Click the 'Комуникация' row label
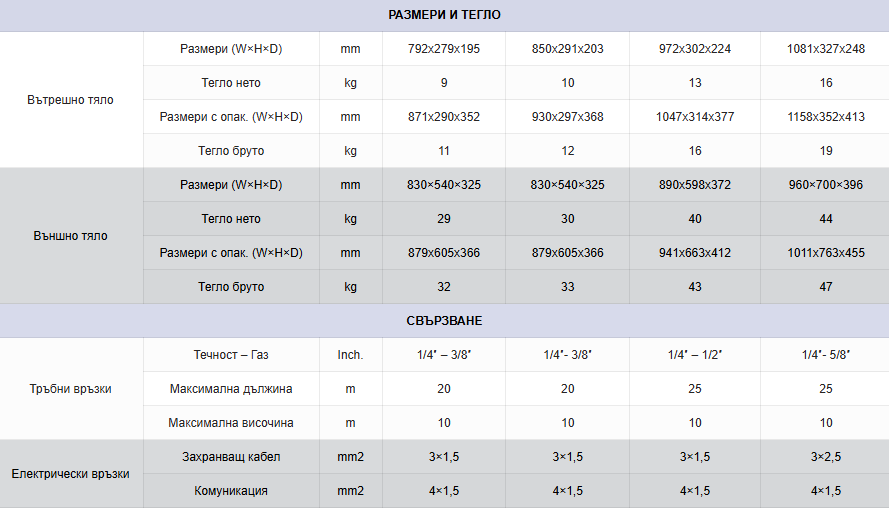The width and height of the screenshot is (889, 508). [x=231, y=491]
